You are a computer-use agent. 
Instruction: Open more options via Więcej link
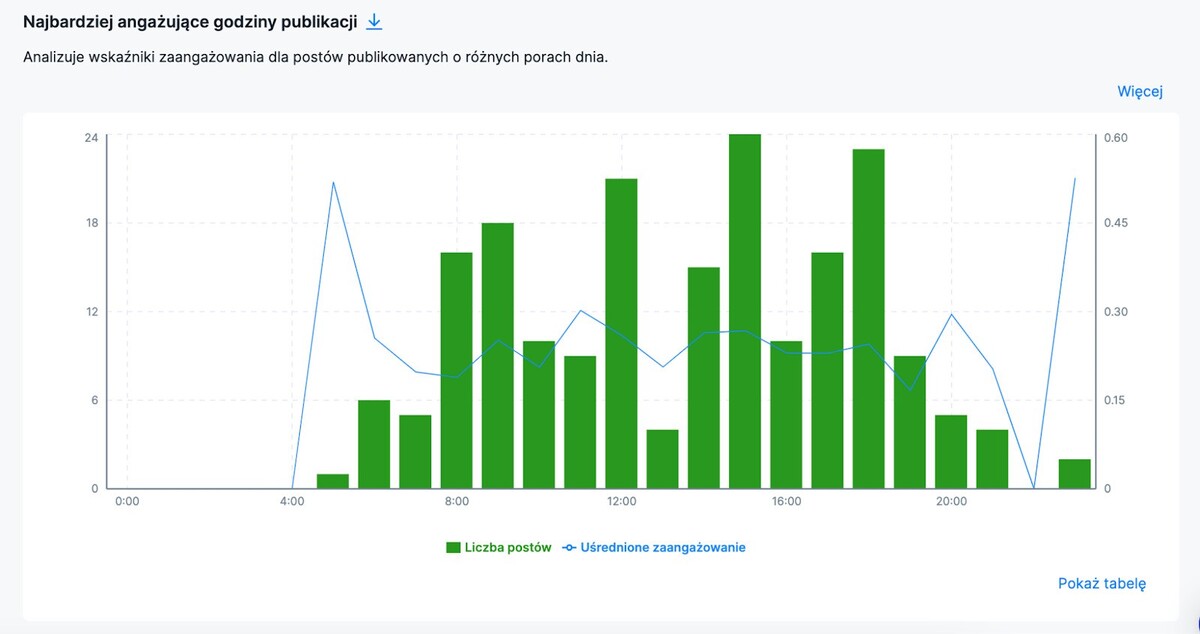(x=1141, y=90)
